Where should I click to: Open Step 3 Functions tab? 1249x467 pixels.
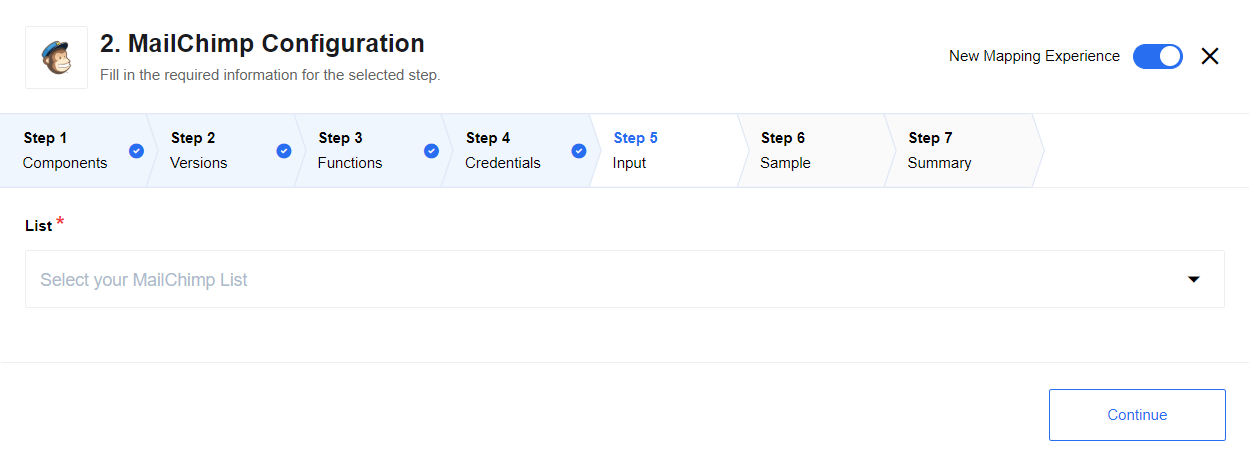tap(369, 150)
